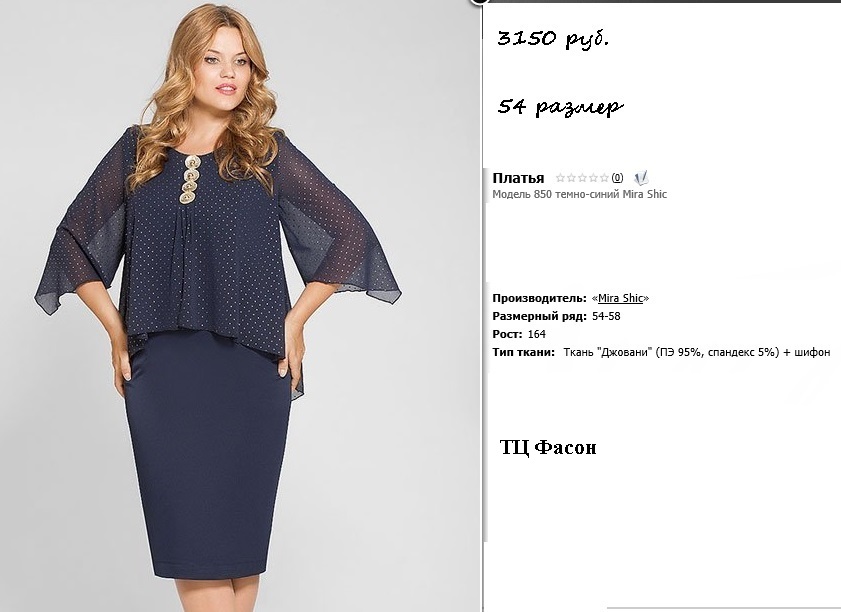Click the divider between photo and details
The width and height of the screenshot is (841, 612).
tap(482, 306)
